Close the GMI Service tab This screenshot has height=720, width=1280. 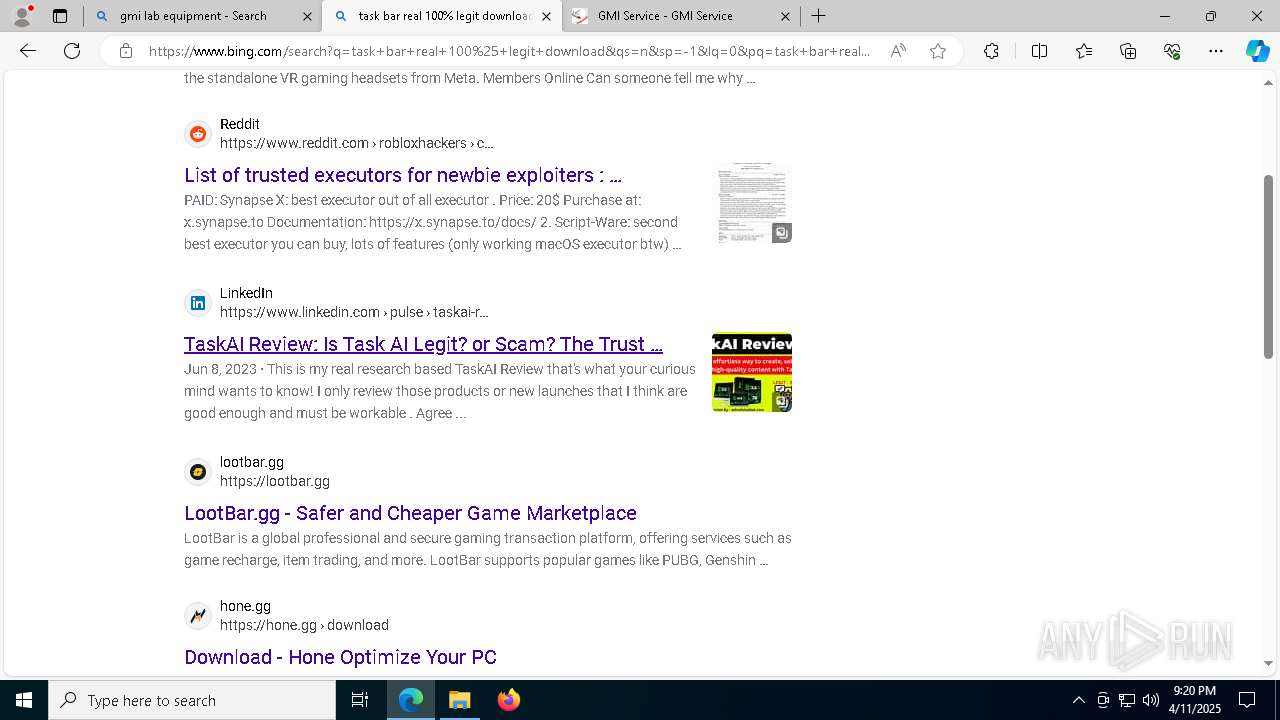point(785,16)
